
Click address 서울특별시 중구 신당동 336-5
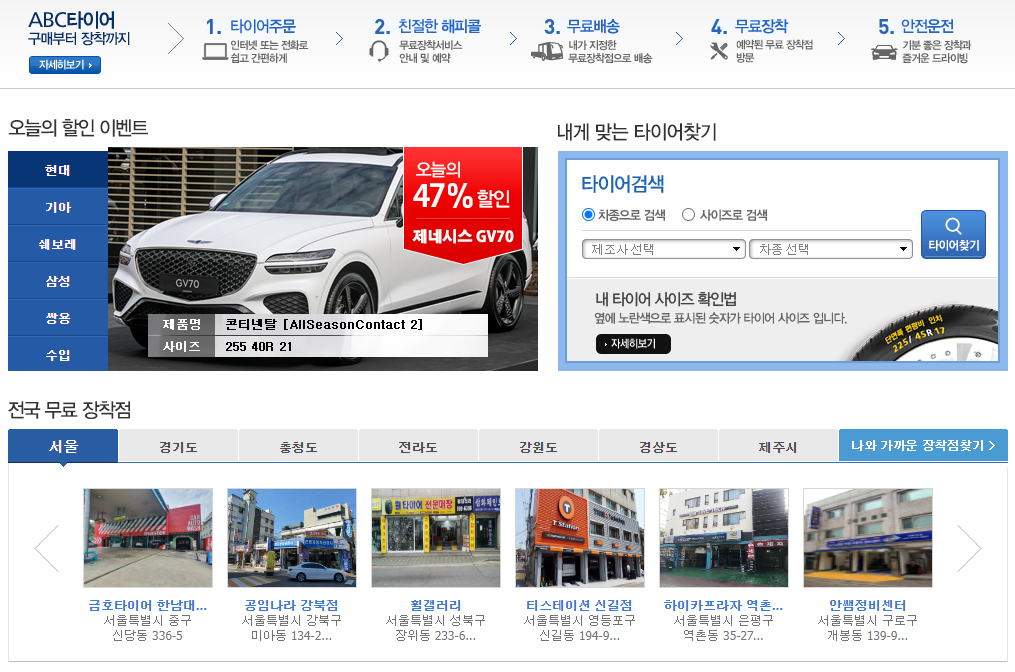pos(148,628)
